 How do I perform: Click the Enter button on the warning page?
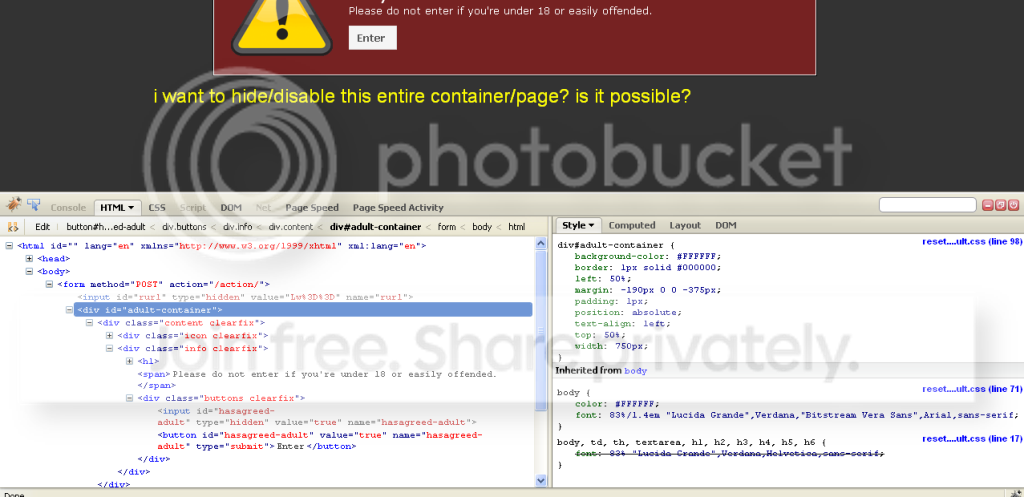coord(372,38)
